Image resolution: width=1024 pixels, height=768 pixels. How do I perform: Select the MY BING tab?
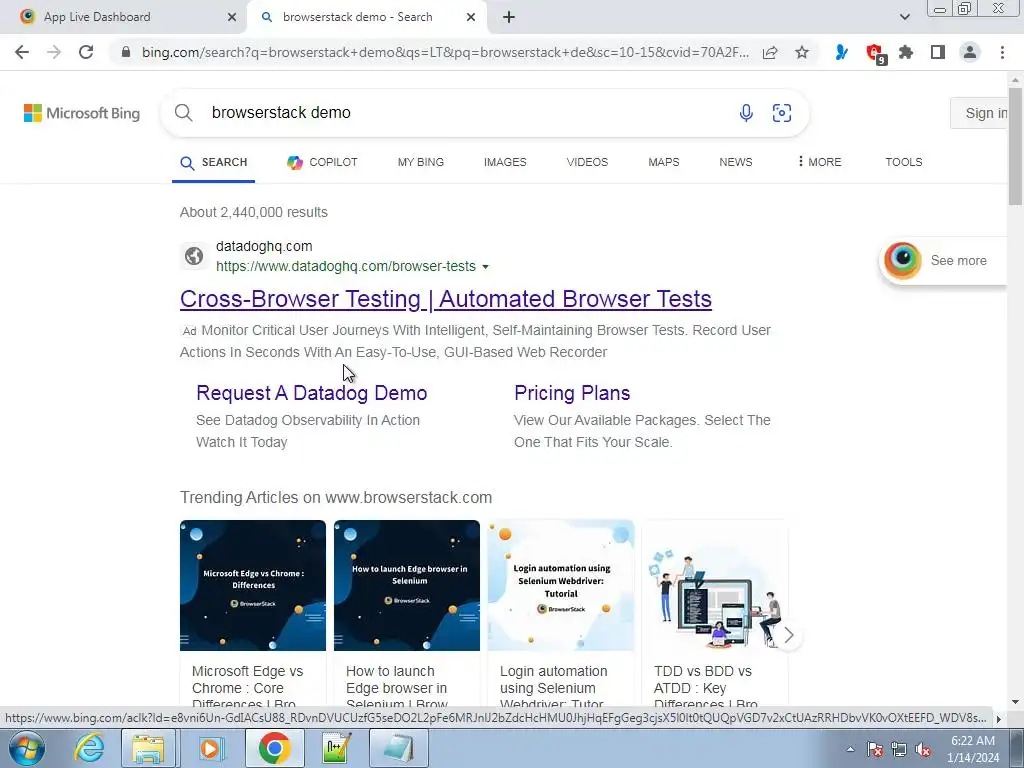[421, 162]
